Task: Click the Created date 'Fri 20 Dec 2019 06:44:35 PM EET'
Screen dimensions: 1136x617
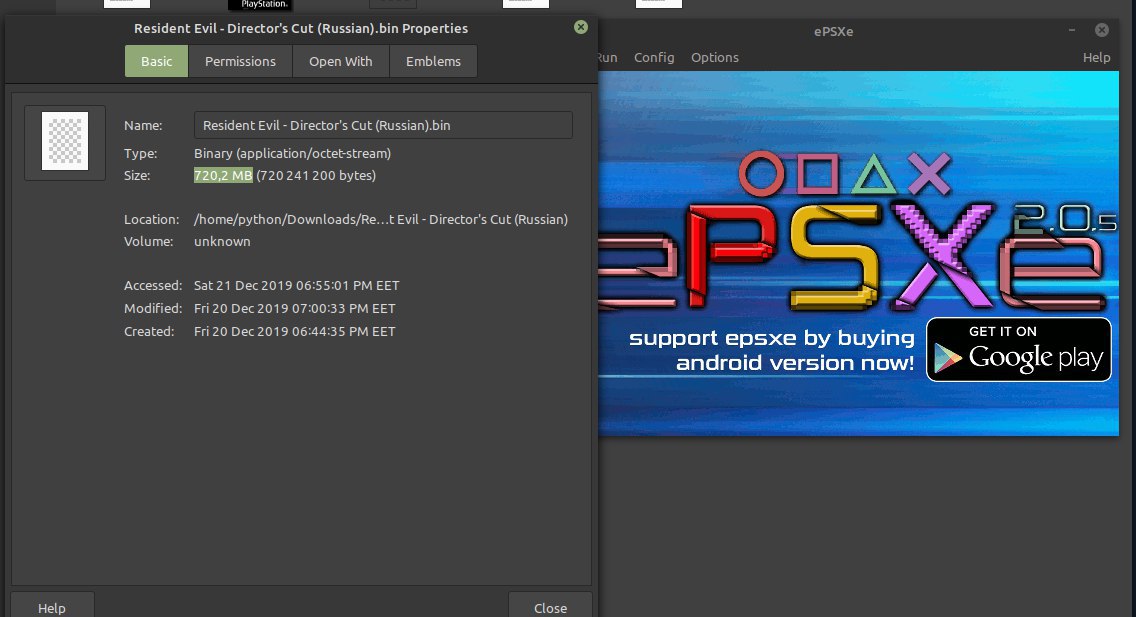Action: (295, 332)
